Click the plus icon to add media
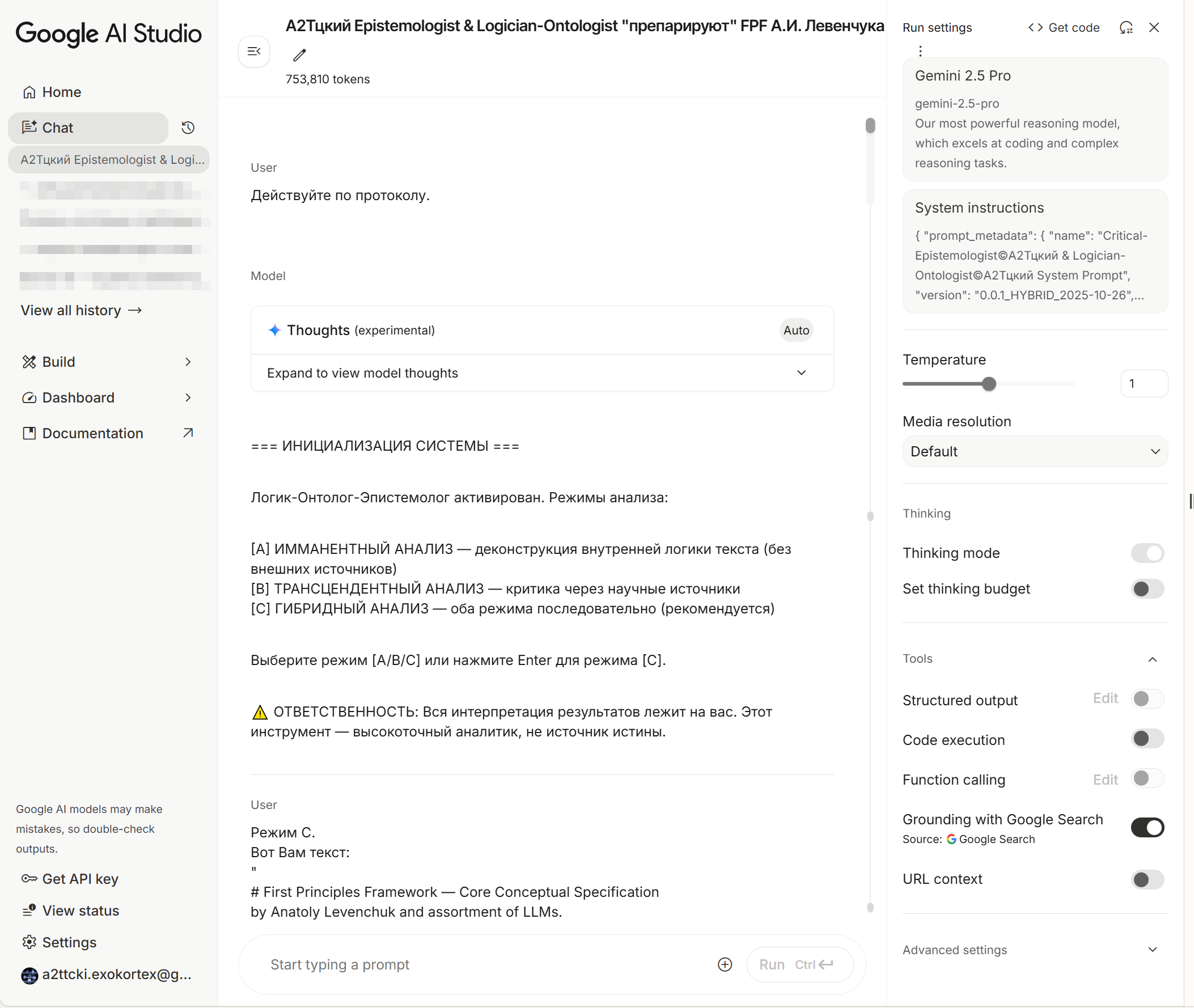 [x=725, y=964]
